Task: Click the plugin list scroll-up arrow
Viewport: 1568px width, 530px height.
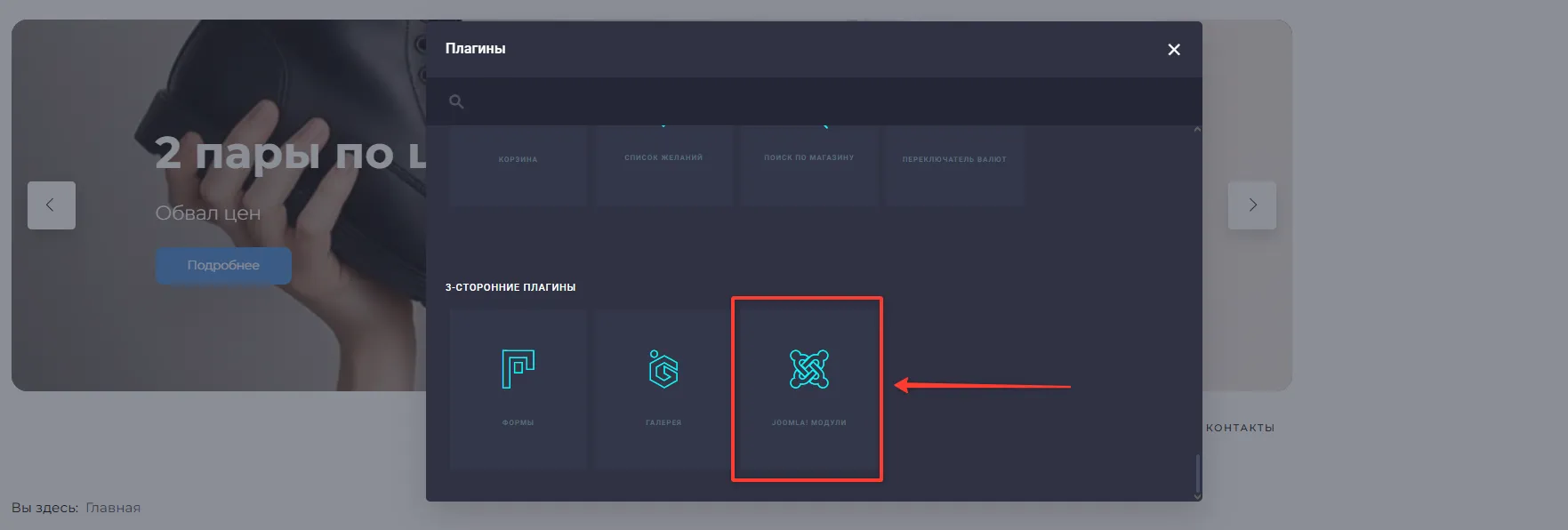Action: click(1197, 130)
